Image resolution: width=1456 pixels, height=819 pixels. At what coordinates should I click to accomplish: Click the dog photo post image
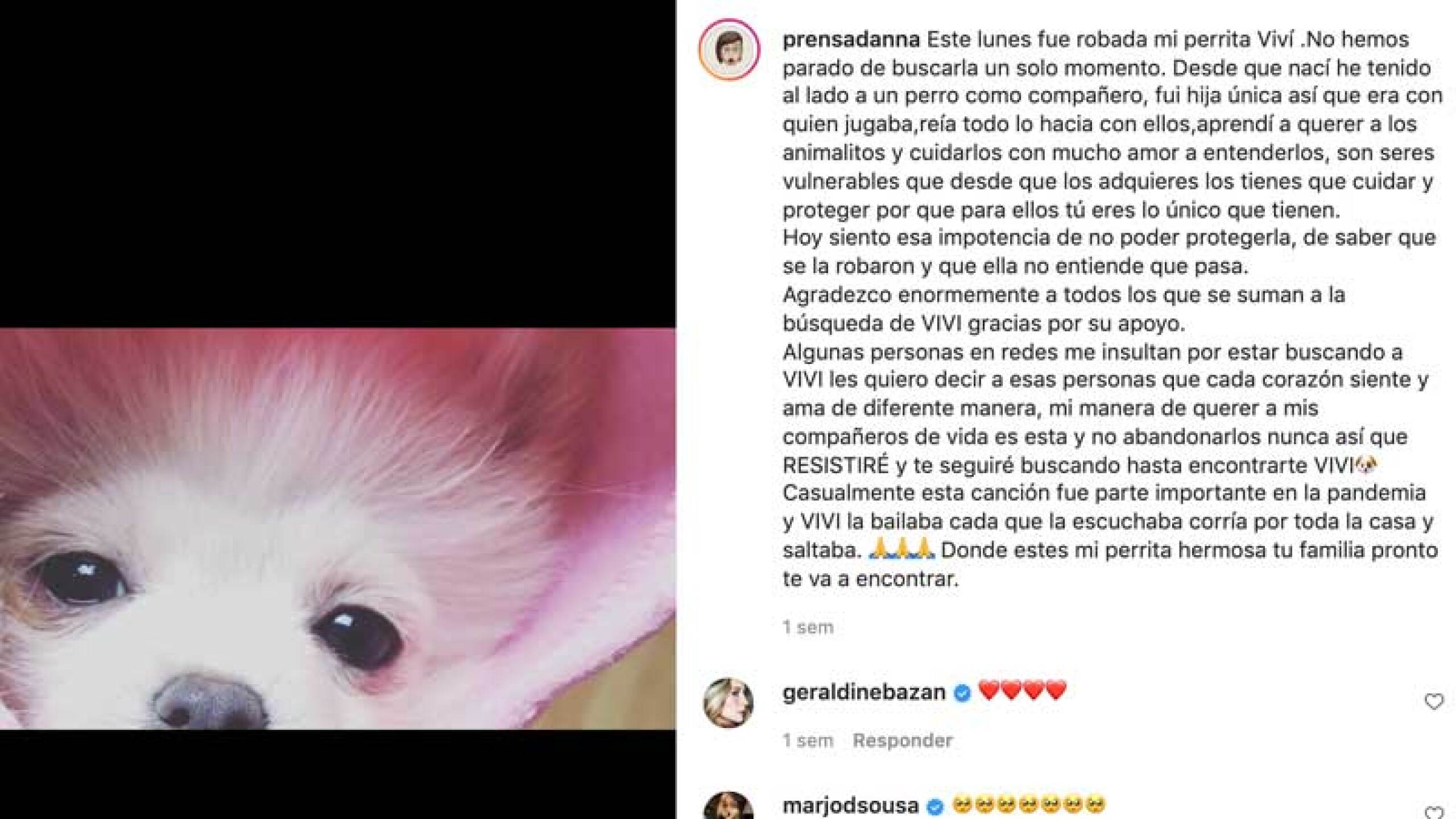(338, 529)
